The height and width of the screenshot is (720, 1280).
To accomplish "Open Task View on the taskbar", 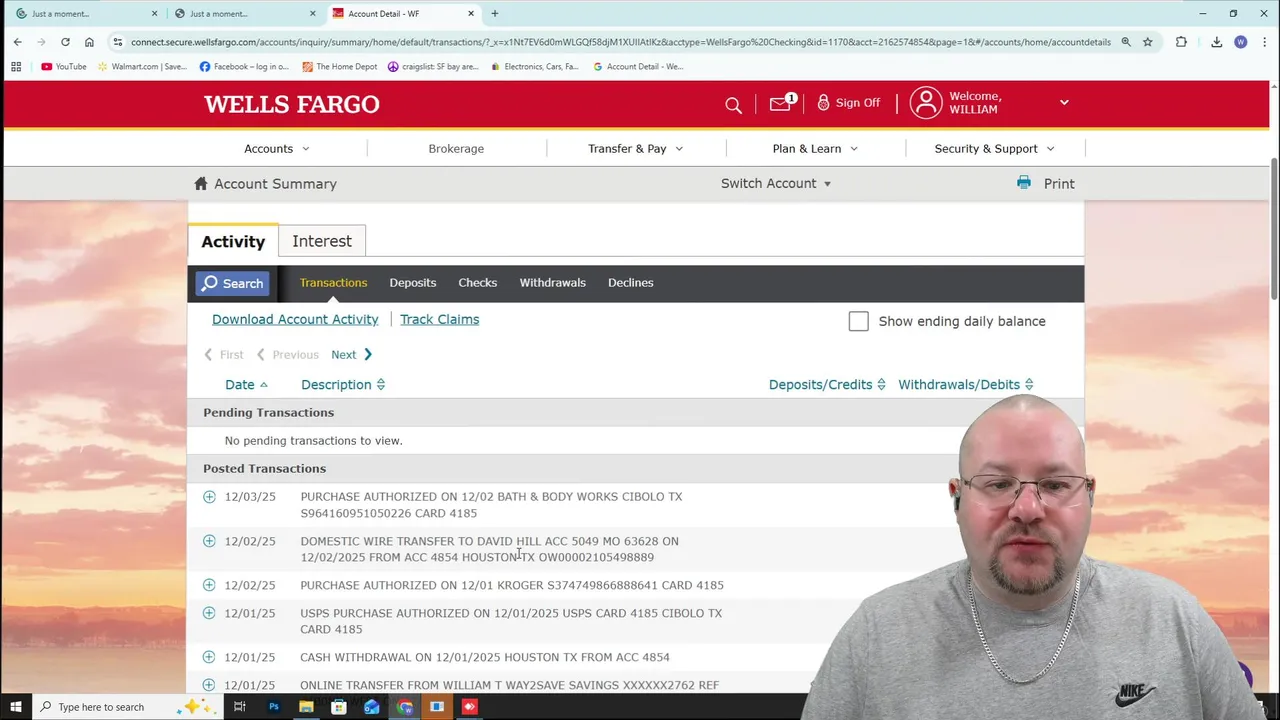I will [240, 707].
